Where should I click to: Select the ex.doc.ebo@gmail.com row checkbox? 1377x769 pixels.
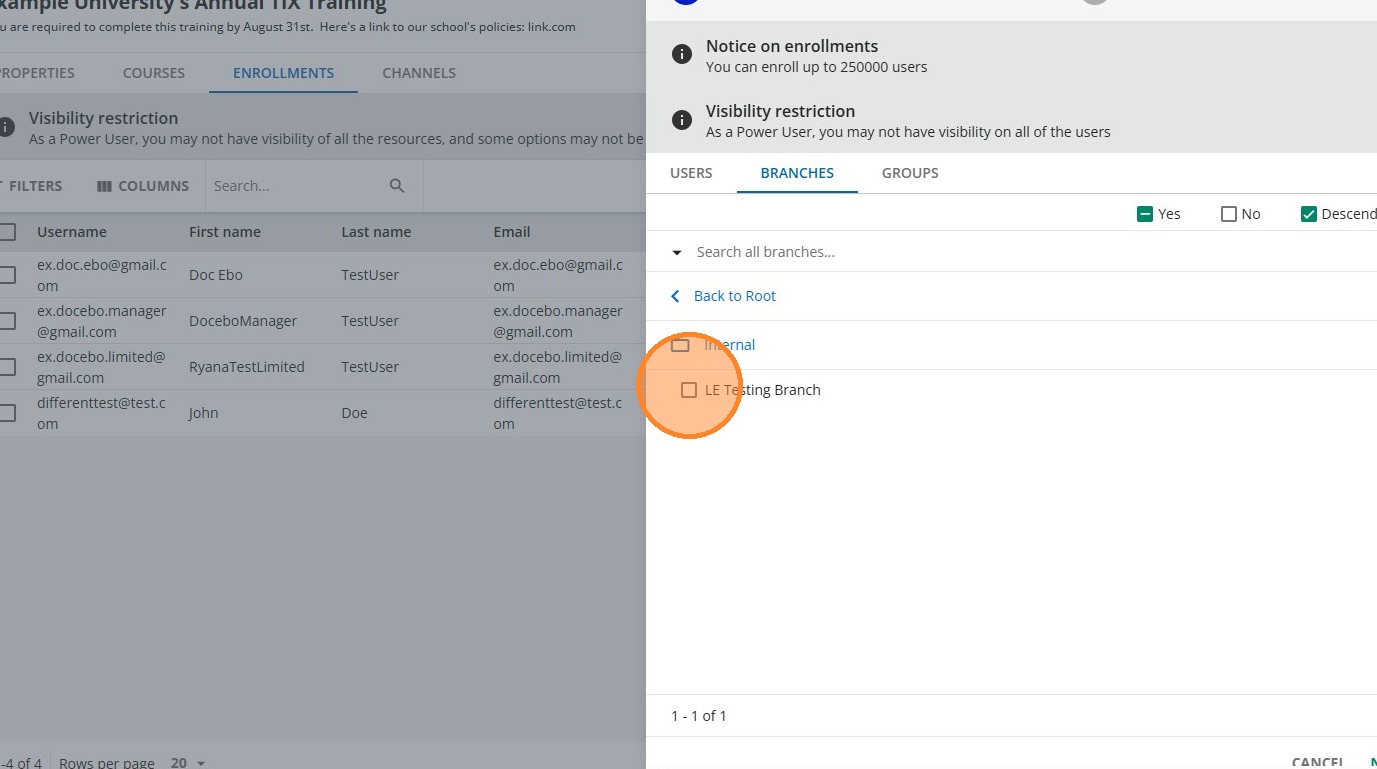pyautogui.click(x=8, y=275)
